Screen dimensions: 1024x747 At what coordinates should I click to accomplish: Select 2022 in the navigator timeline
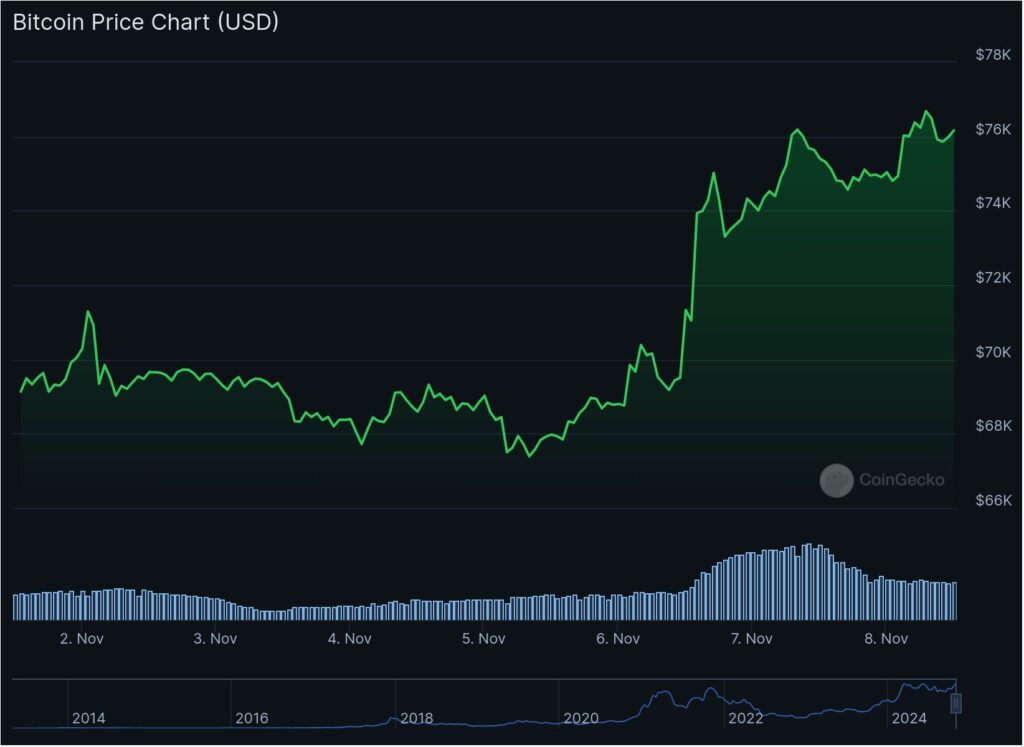tap(745, 718)
